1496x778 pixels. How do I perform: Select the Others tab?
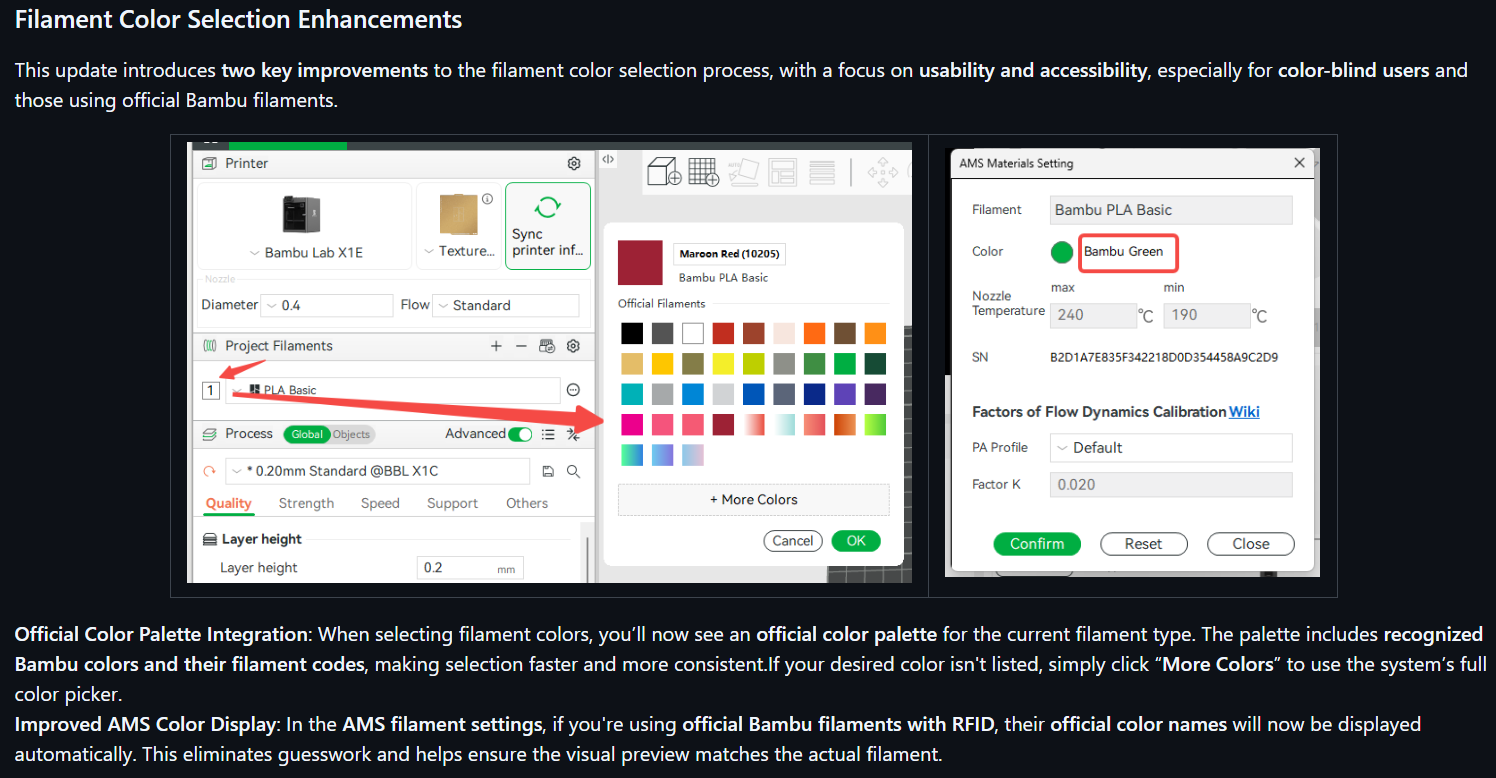pyautogui.click(x=527, y=503)
